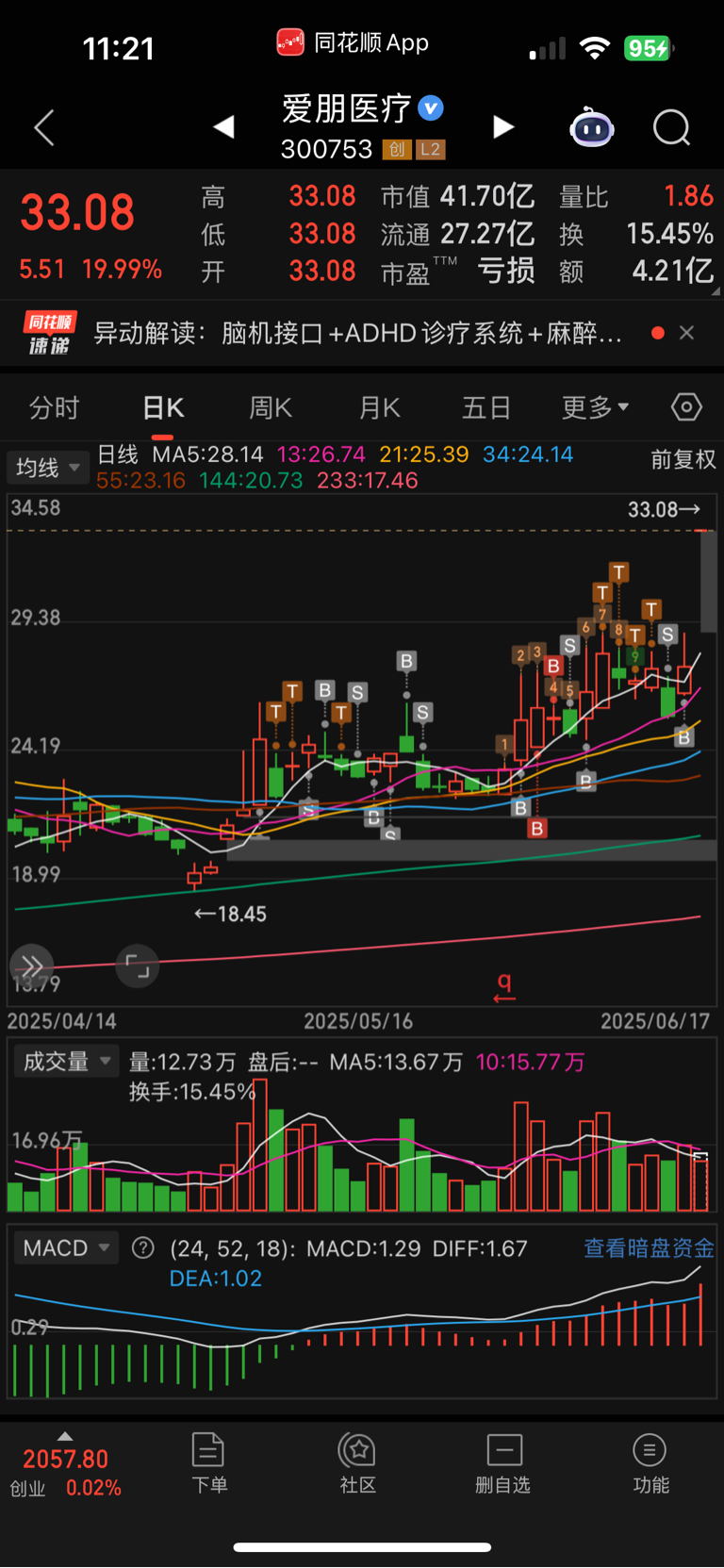Tap the 市盈TTM 亏损 value
This screenshot has width=724, height=1568.
(x=458, y=272)
